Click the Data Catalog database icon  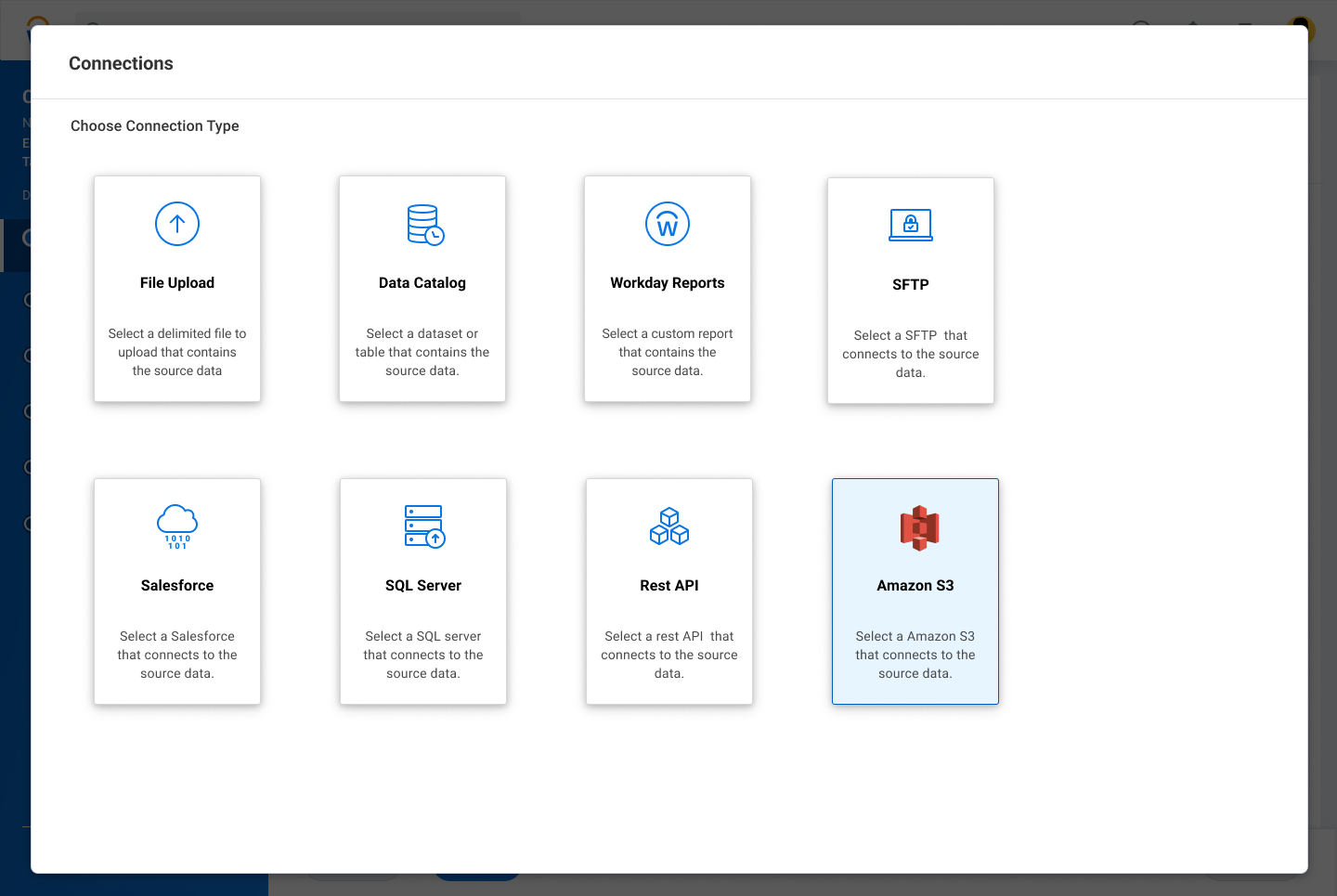point(425,225)
